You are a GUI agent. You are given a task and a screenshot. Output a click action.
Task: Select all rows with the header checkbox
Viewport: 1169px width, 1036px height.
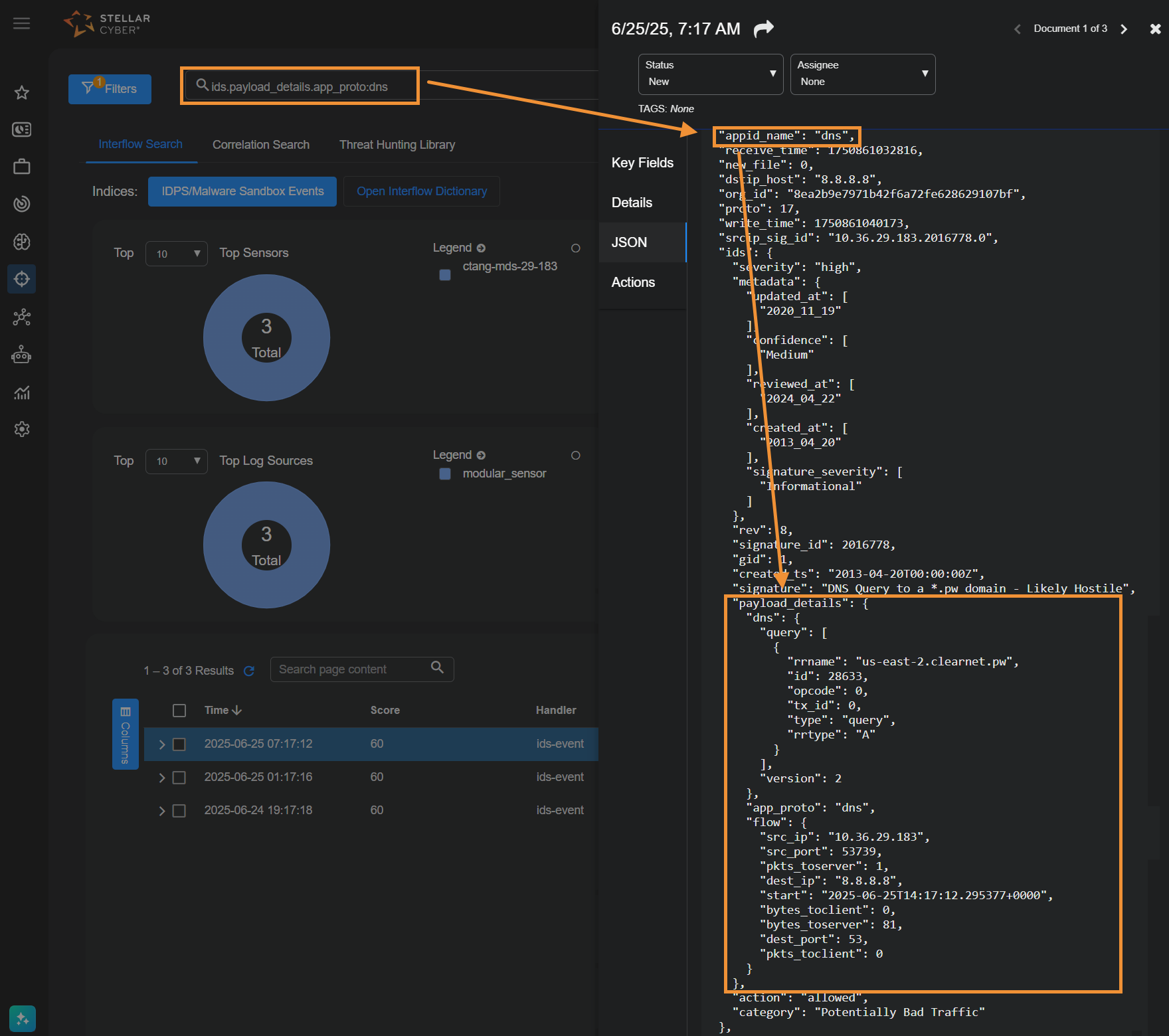coord(179,711)
